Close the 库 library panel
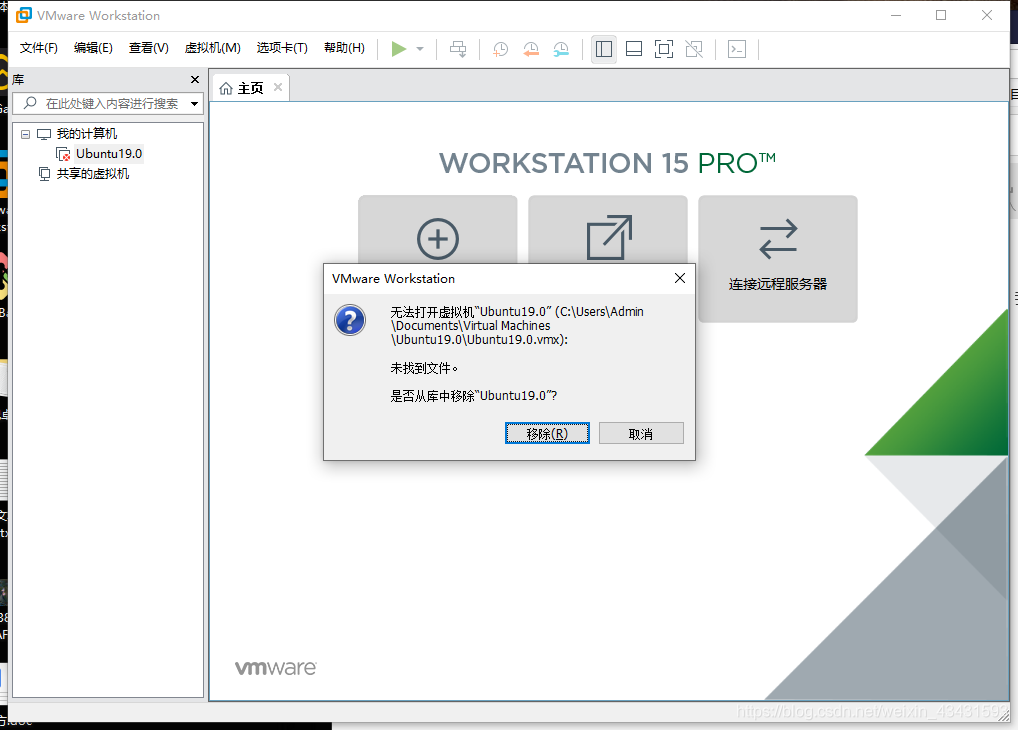Screen dimensions: 1018x730 pos(195,79)
